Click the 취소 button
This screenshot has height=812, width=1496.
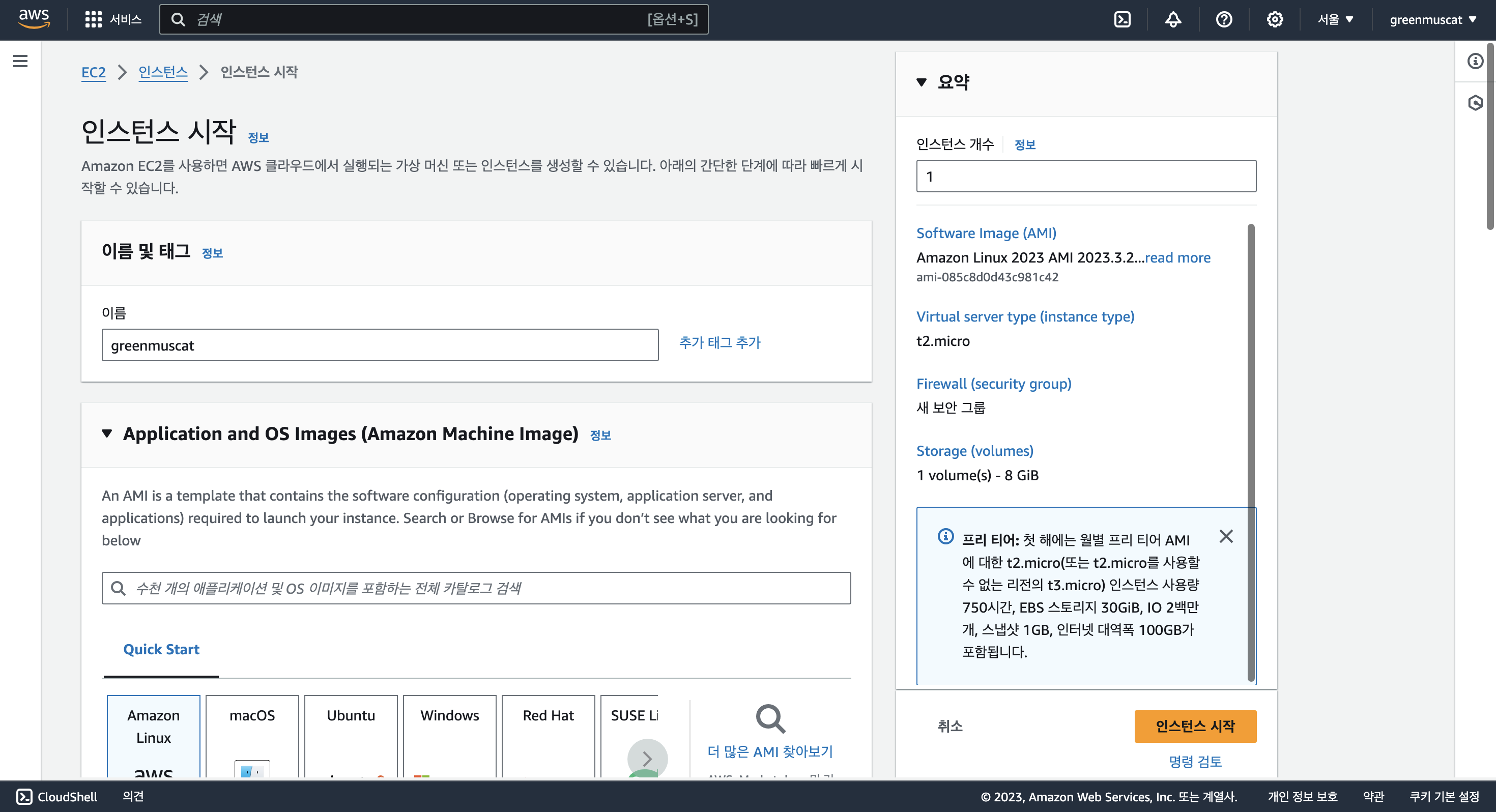click(x=950, y=726)
